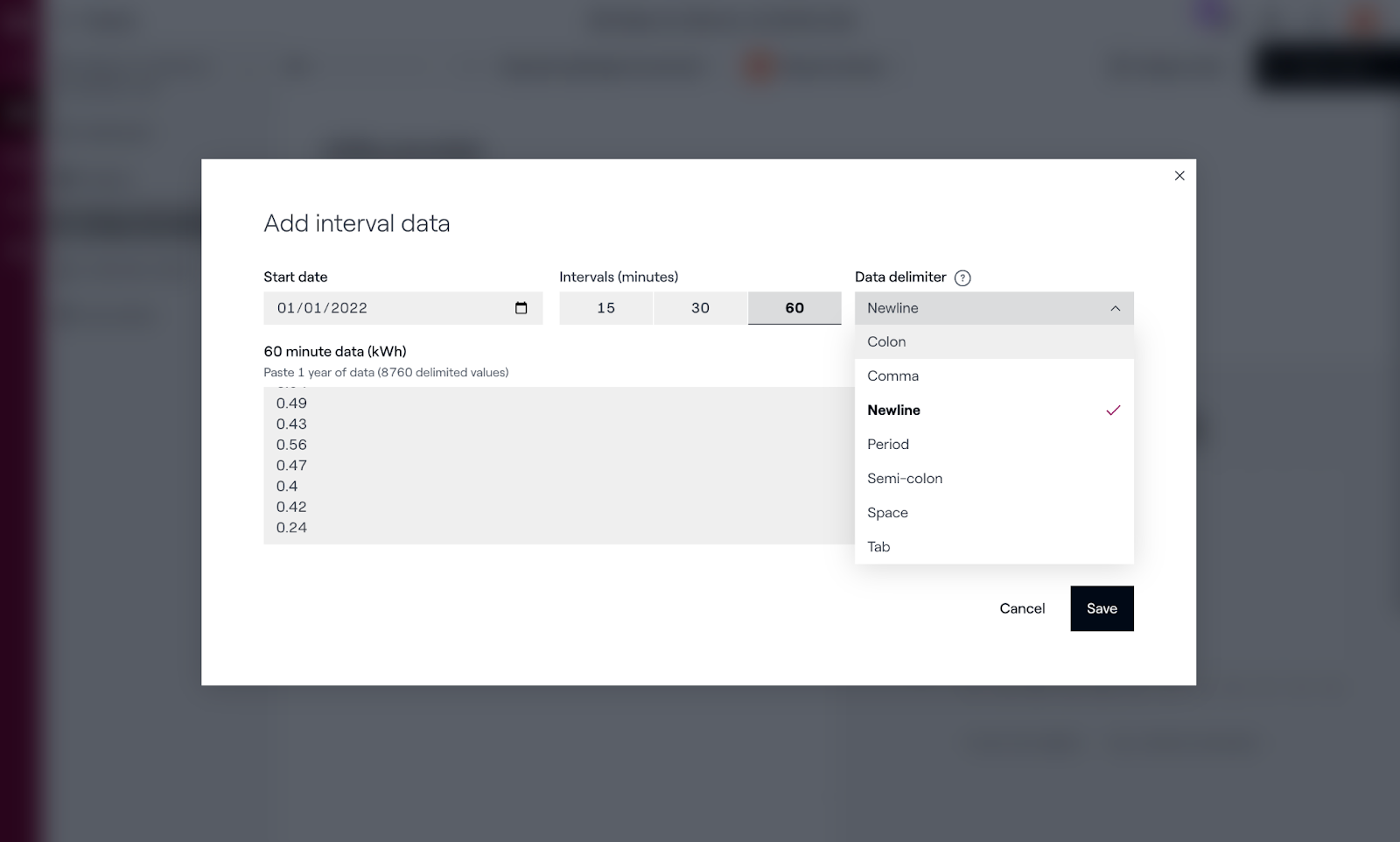The image size is (1400, 842).
Task: Choose Tab as the data delimiter
Action: click(x=878, y=547)
